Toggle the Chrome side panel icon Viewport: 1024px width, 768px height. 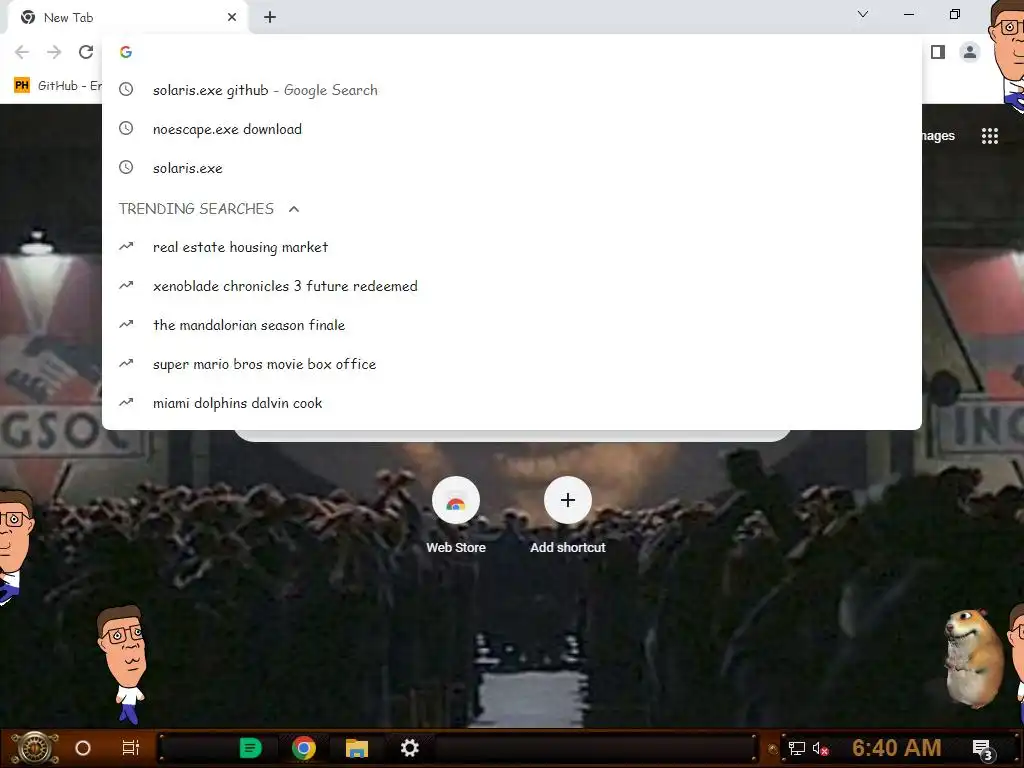coord(938,52)
